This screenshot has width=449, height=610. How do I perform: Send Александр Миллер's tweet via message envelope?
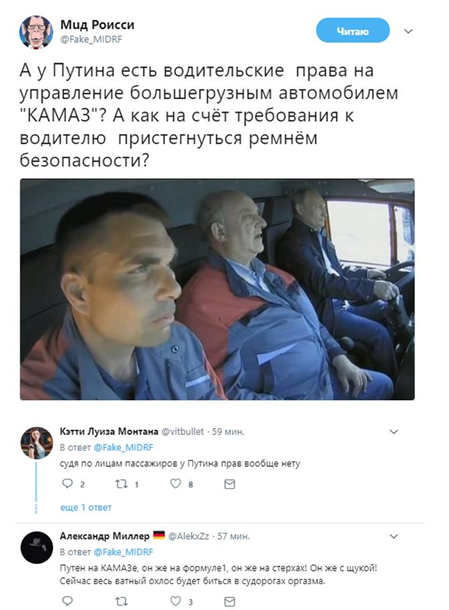tap(230, 601)
